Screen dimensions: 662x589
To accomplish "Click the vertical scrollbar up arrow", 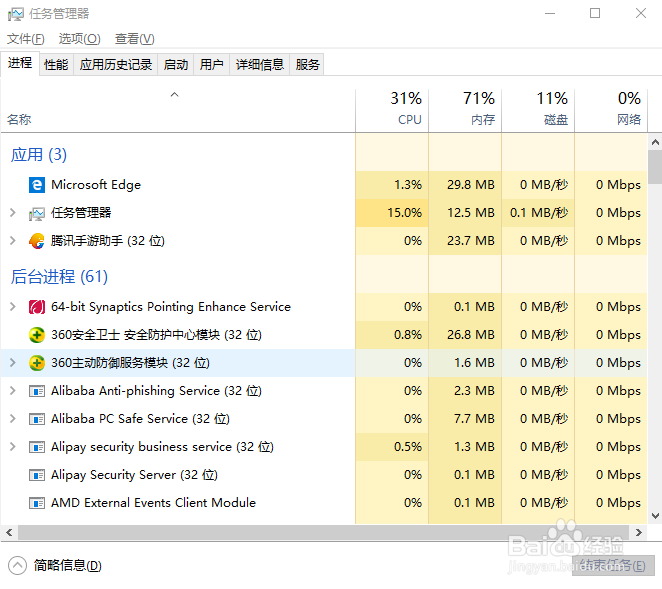I will tap(655, 142).
